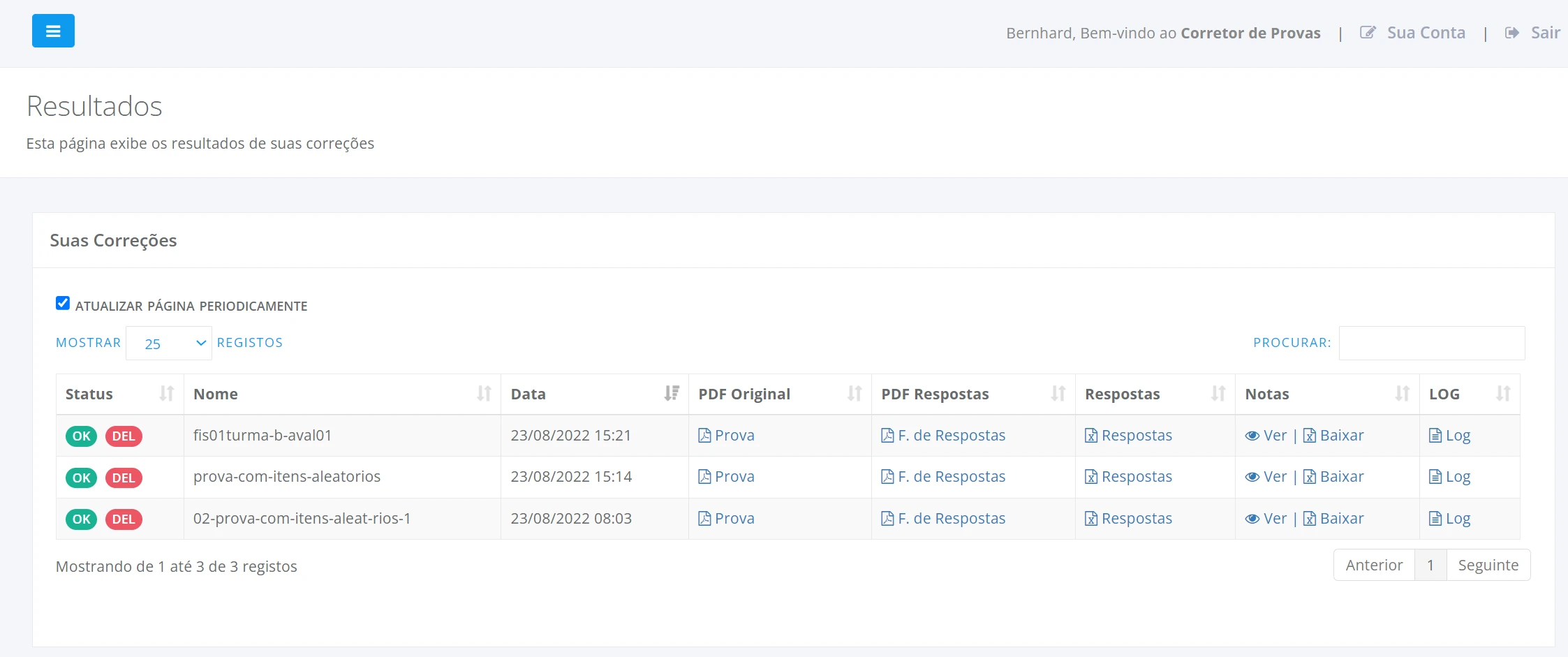
Task: Open the hamburger menu button
Action: tap(53, 31)
